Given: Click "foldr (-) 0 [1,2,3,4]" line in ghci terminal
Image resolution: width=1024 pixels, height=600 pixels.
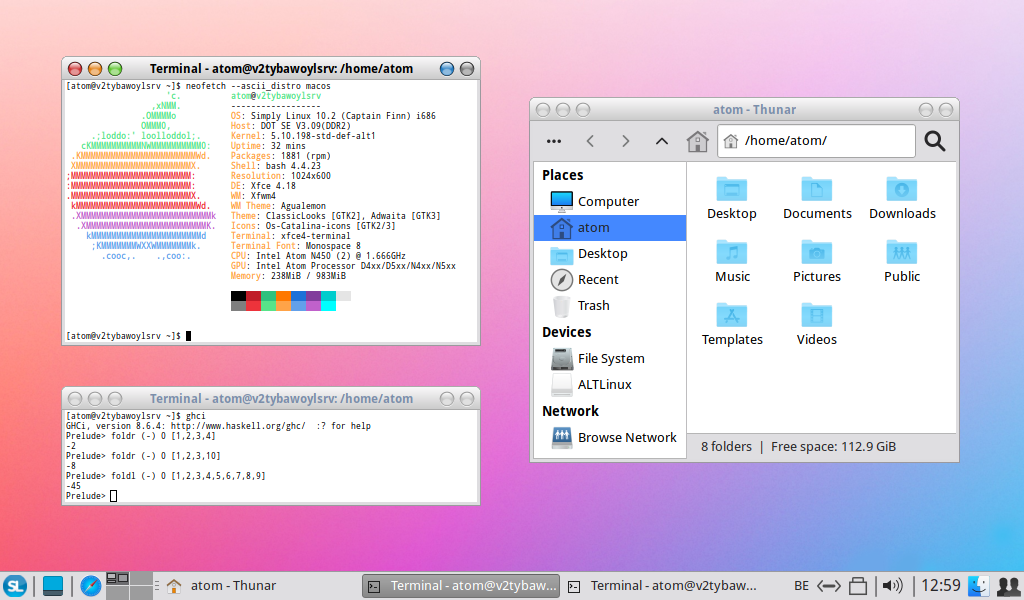Looking at the screenshot, I should point(140,436).
